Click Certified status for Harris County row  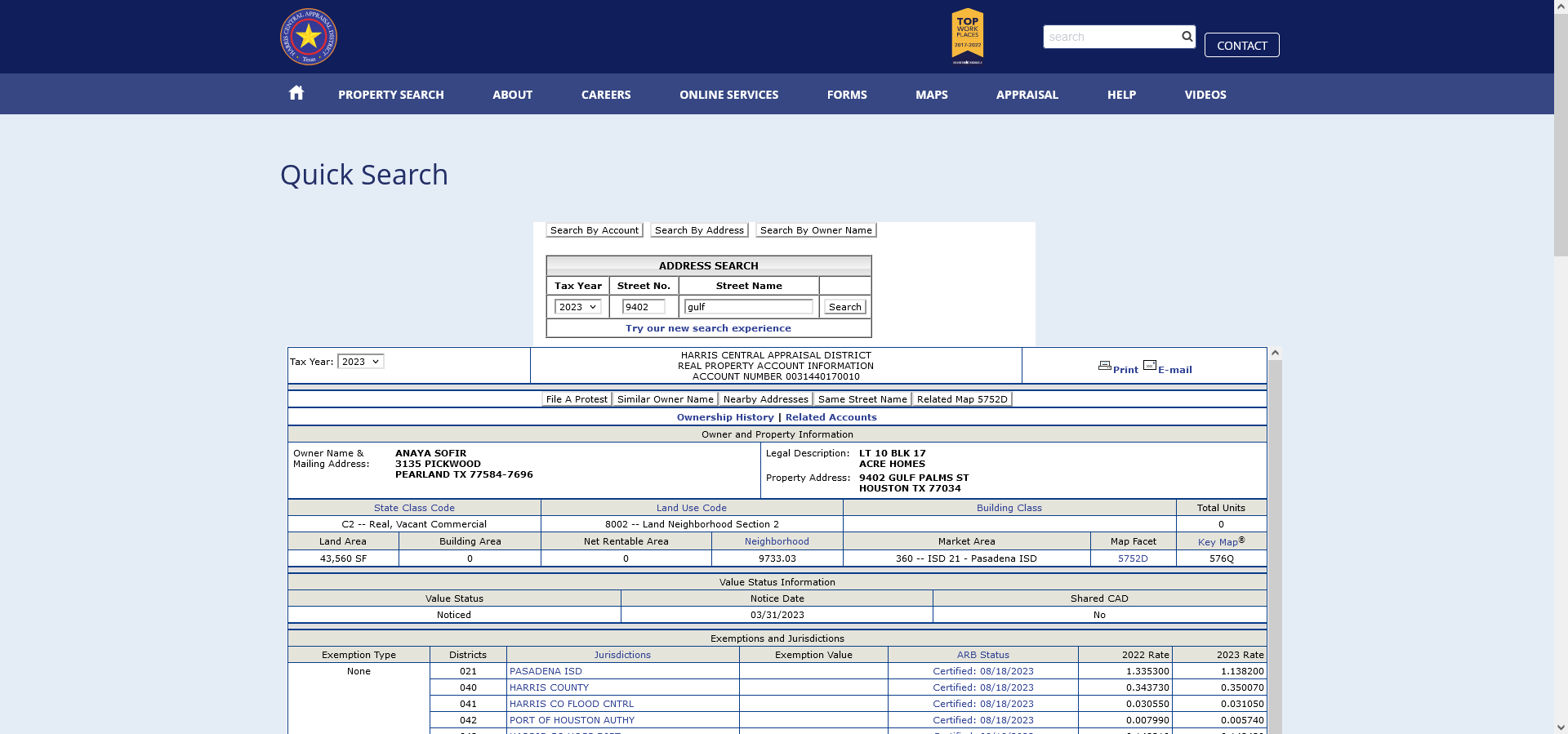[x=983, y=687]
